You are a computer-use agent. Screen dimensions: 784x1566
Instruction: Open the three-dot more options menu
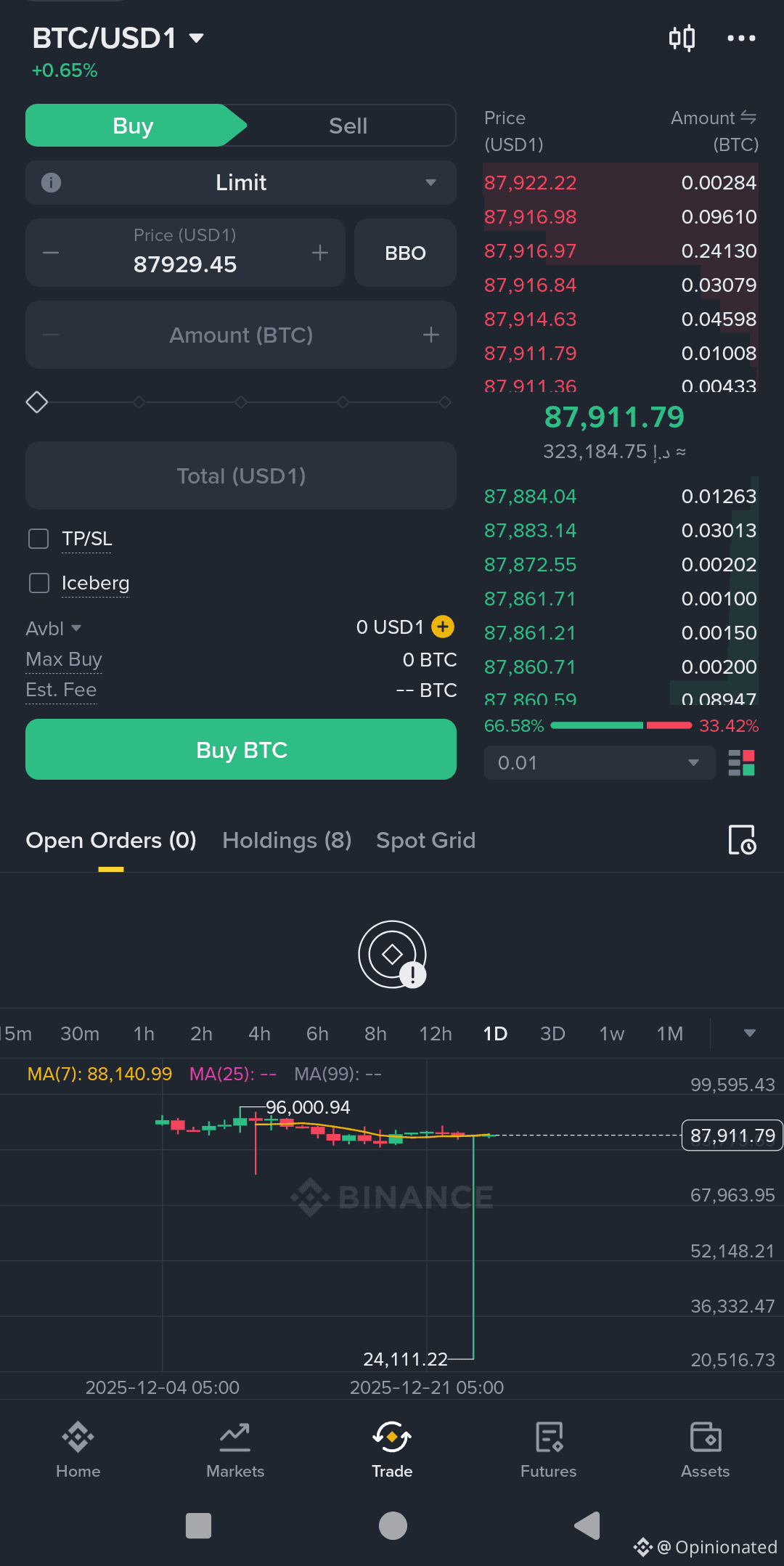click(x=741, y=38)
